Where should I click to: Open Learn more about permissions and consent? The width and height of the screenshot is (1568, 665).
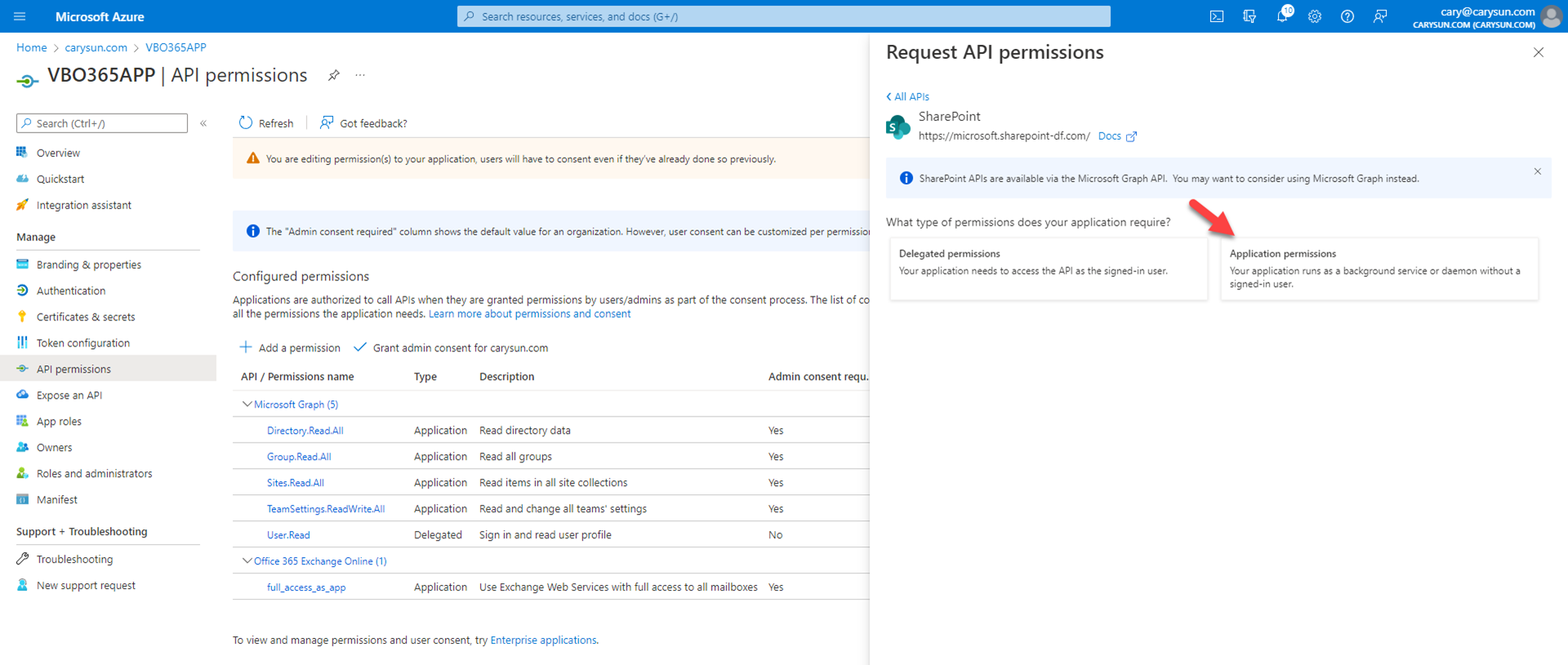529,314
